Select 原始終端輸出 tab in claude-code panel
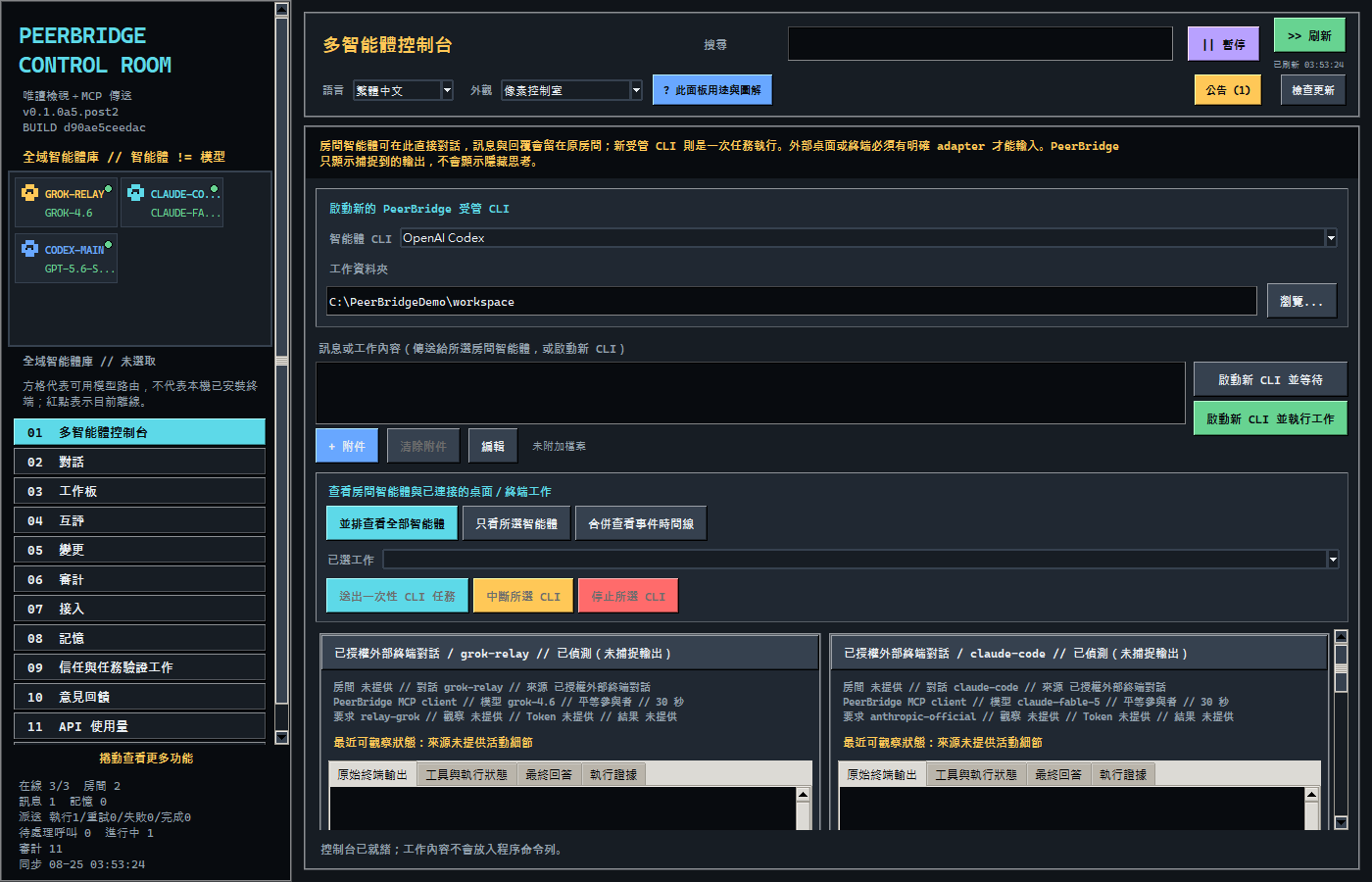Image resolution: width=1372 pixels, height=882 pixels. (882, 774)
